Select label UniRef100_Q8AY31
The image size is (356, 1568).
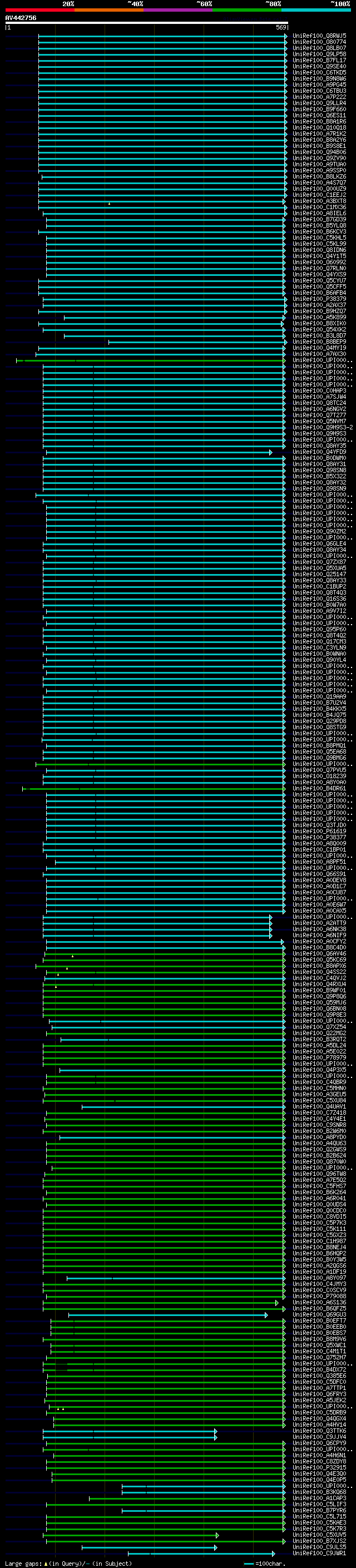click(x=319, y=464)
